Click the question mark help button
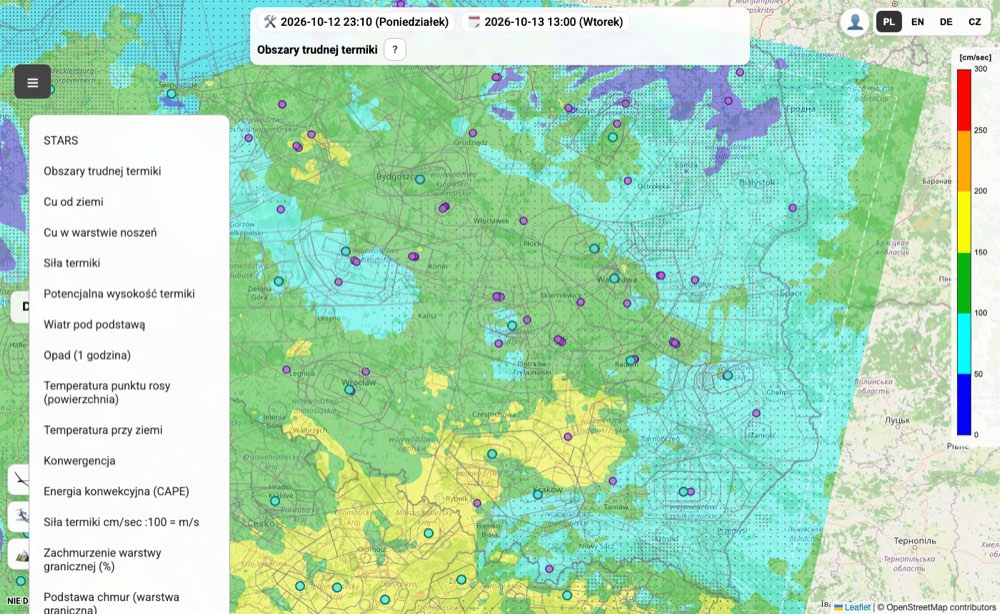1000x614 pixels. click(x=395, y=50)
